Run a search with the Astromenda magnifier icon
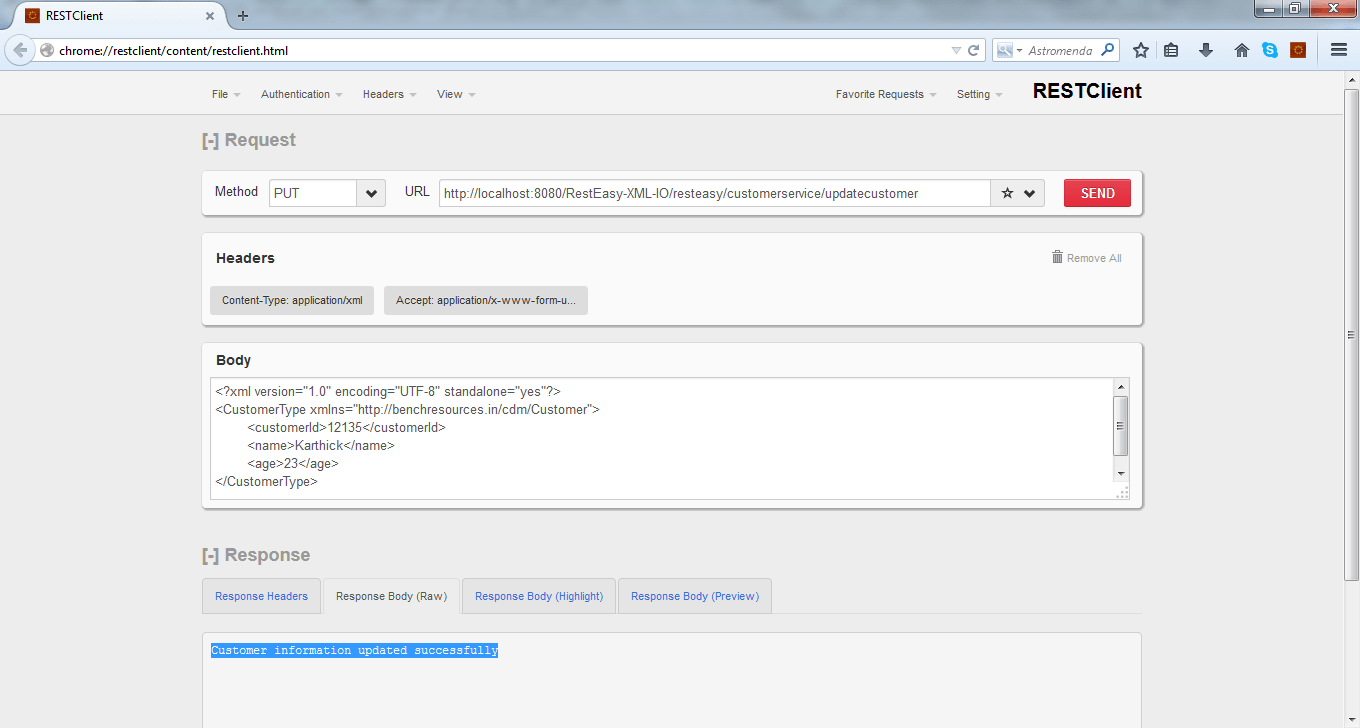This screenshot has width=1360, height=728. [1109, 48]
